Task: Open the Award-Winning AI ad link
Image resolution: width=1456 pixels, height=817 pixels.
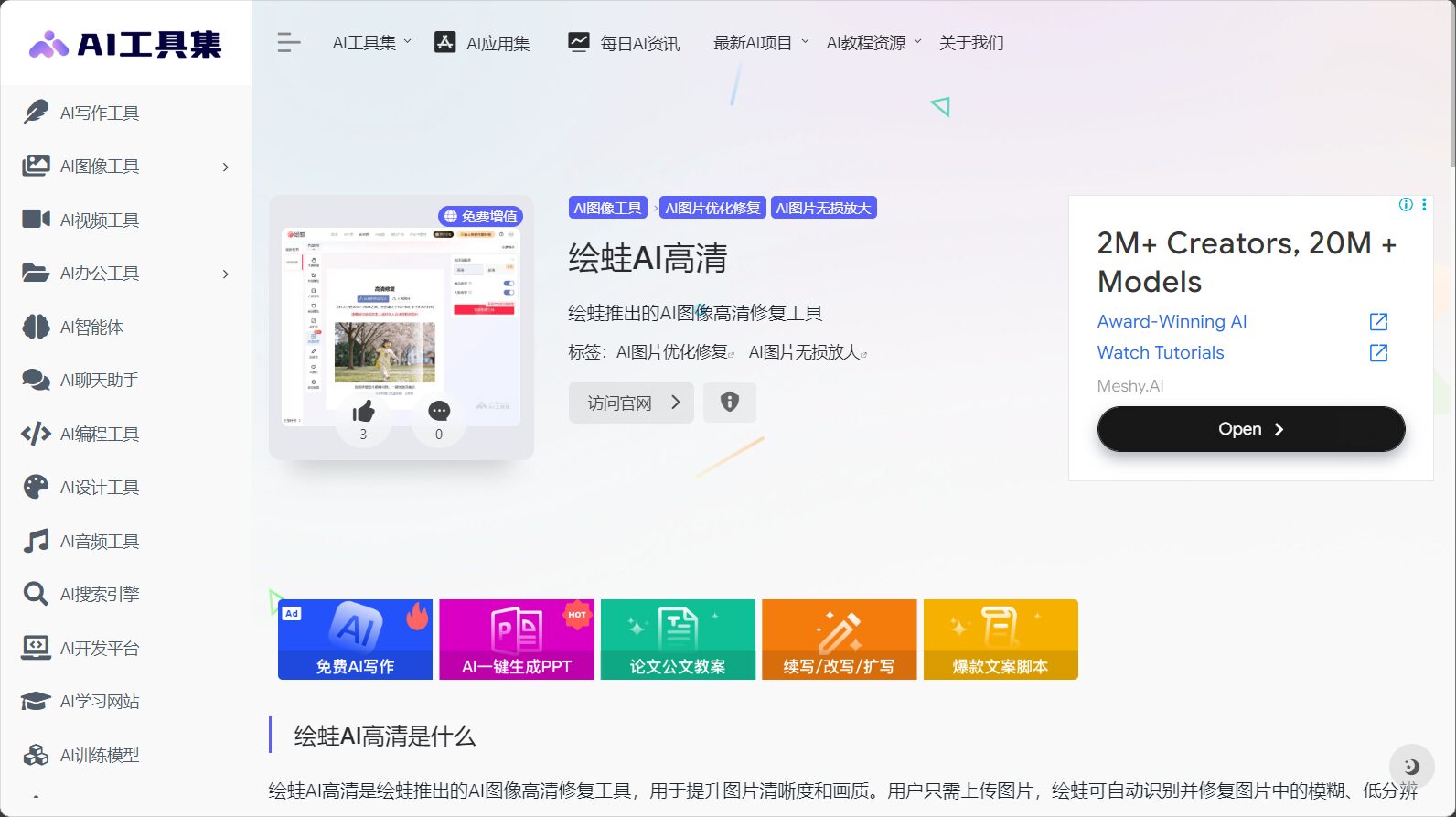Action: pos(1172,321)
